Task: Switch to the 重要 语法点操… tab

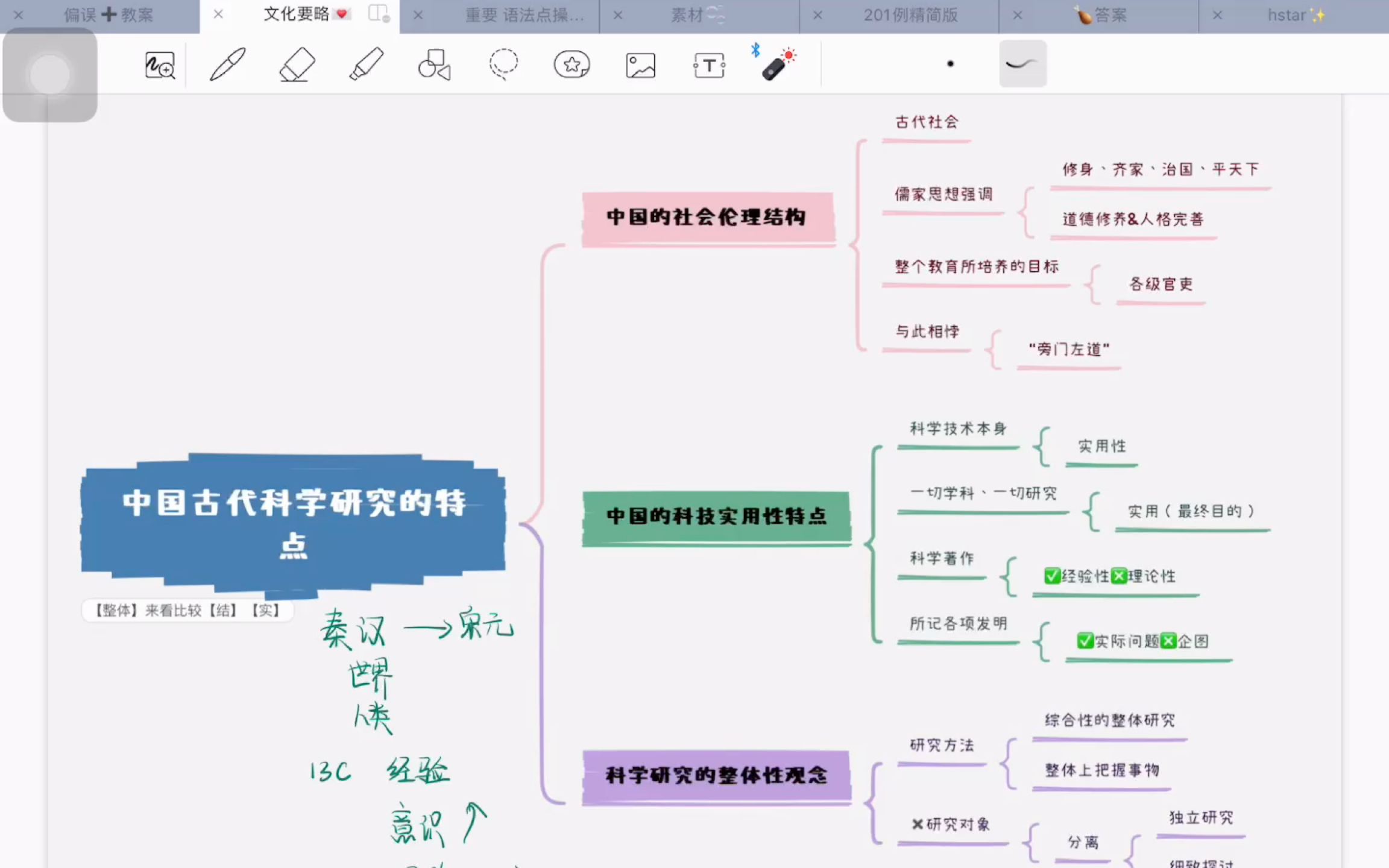Action: coord(524,15)
